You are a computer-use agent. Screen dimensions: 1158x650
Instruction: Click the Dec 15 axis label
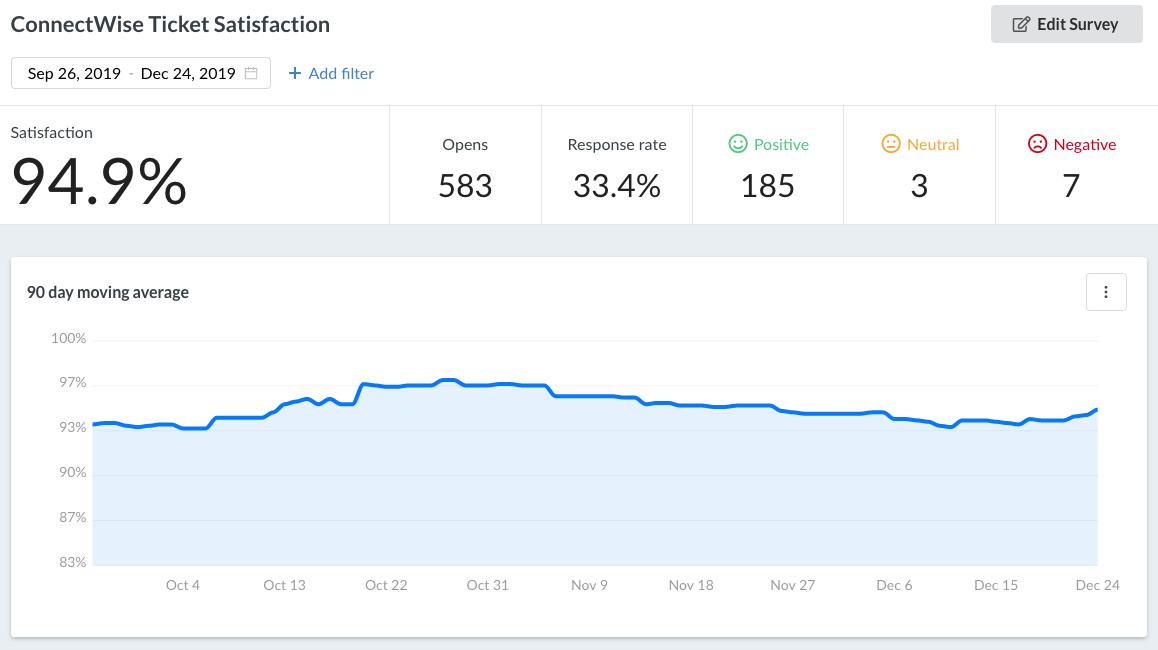pyautogui.click(x=996, y=585)
